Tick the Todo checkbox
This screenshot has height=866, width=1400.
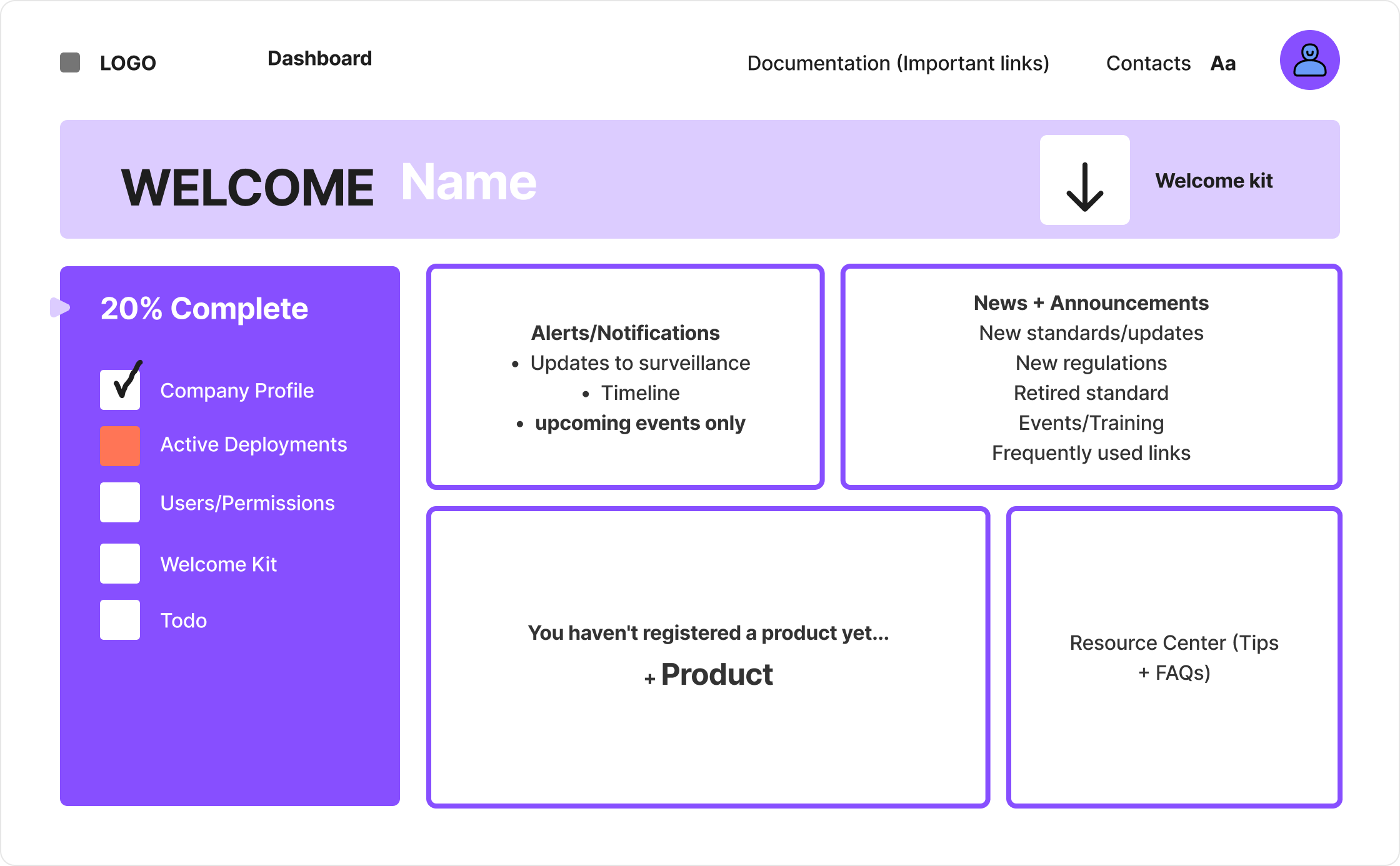click(x=120, y=620)
